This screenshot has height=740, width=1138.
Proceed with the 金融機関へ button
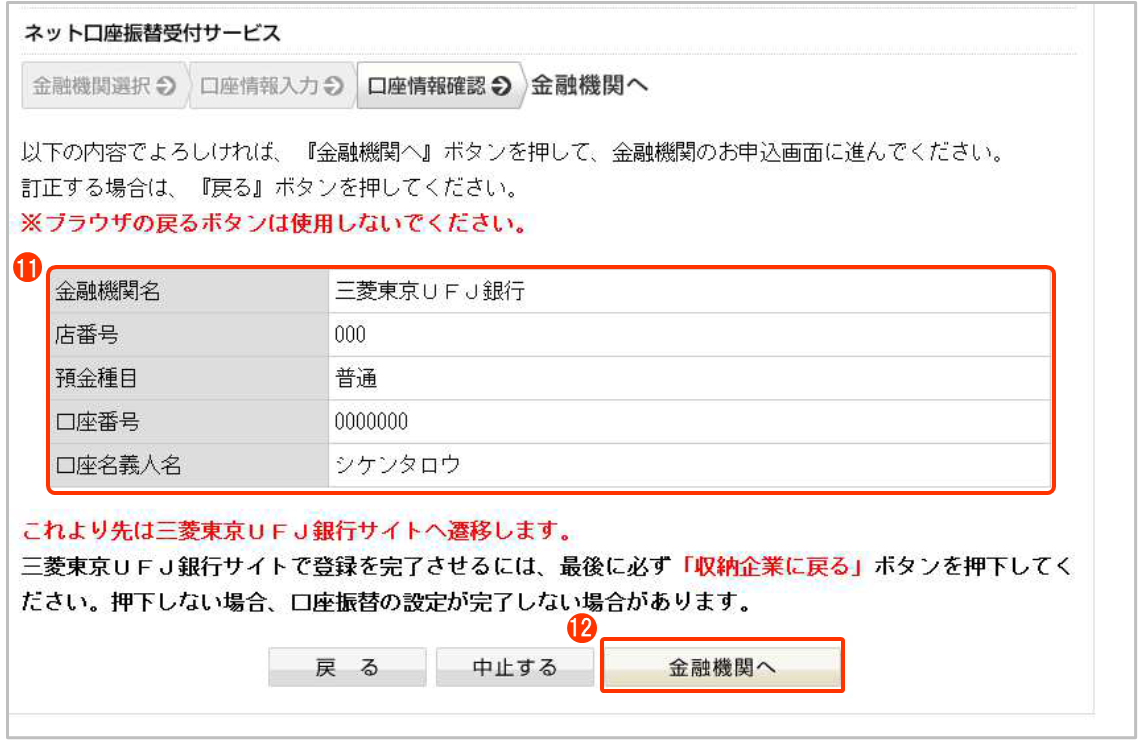click(x=722, y=667)
